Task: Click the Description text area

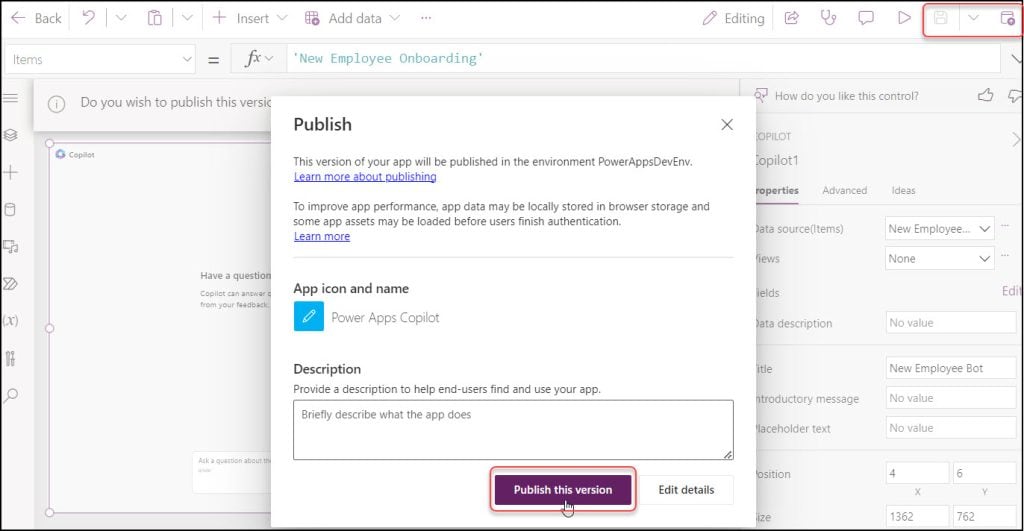Action: pos(513,430)
